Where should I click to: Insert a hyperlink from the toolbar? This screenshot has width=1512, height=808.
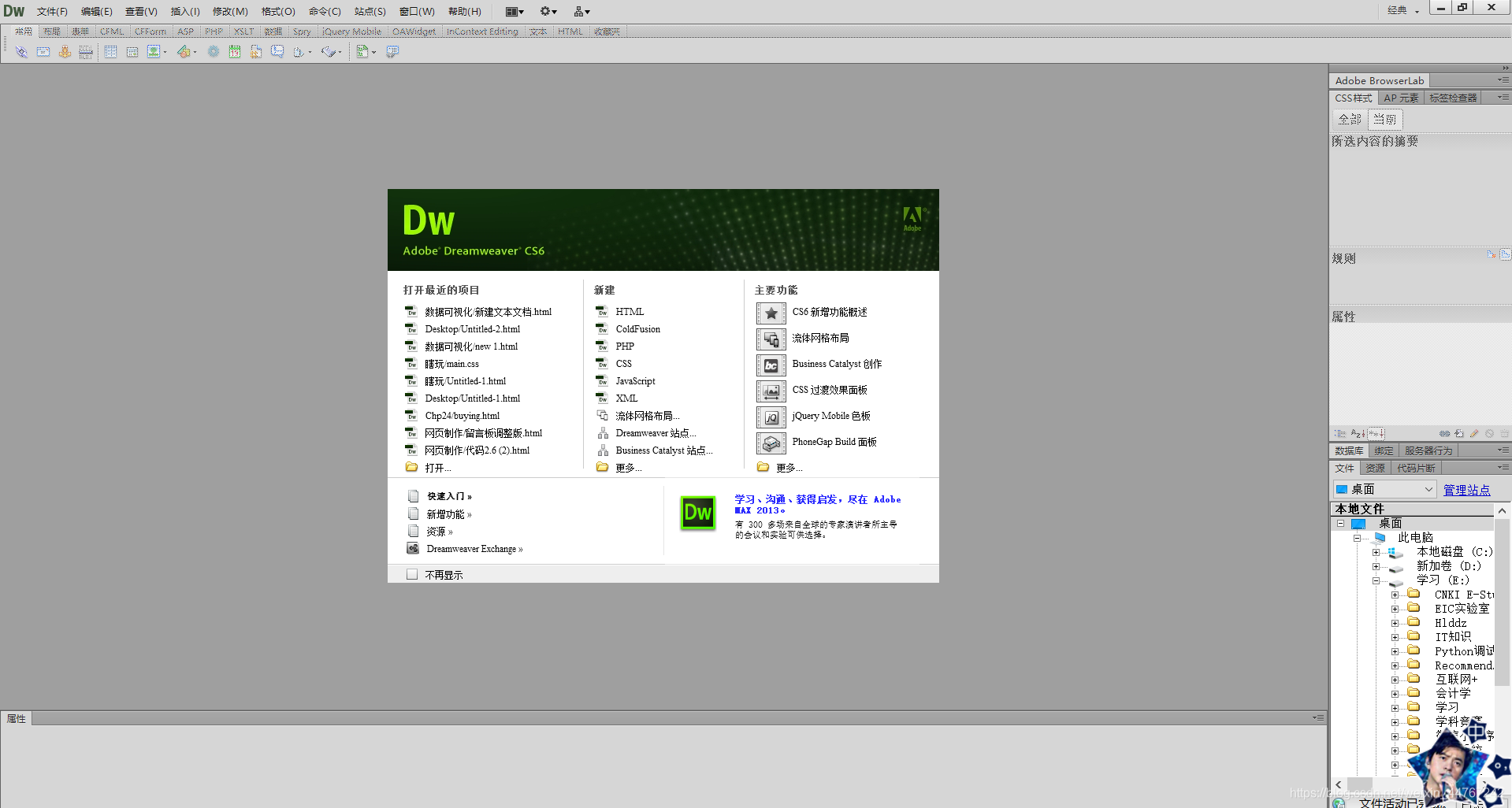21,52
